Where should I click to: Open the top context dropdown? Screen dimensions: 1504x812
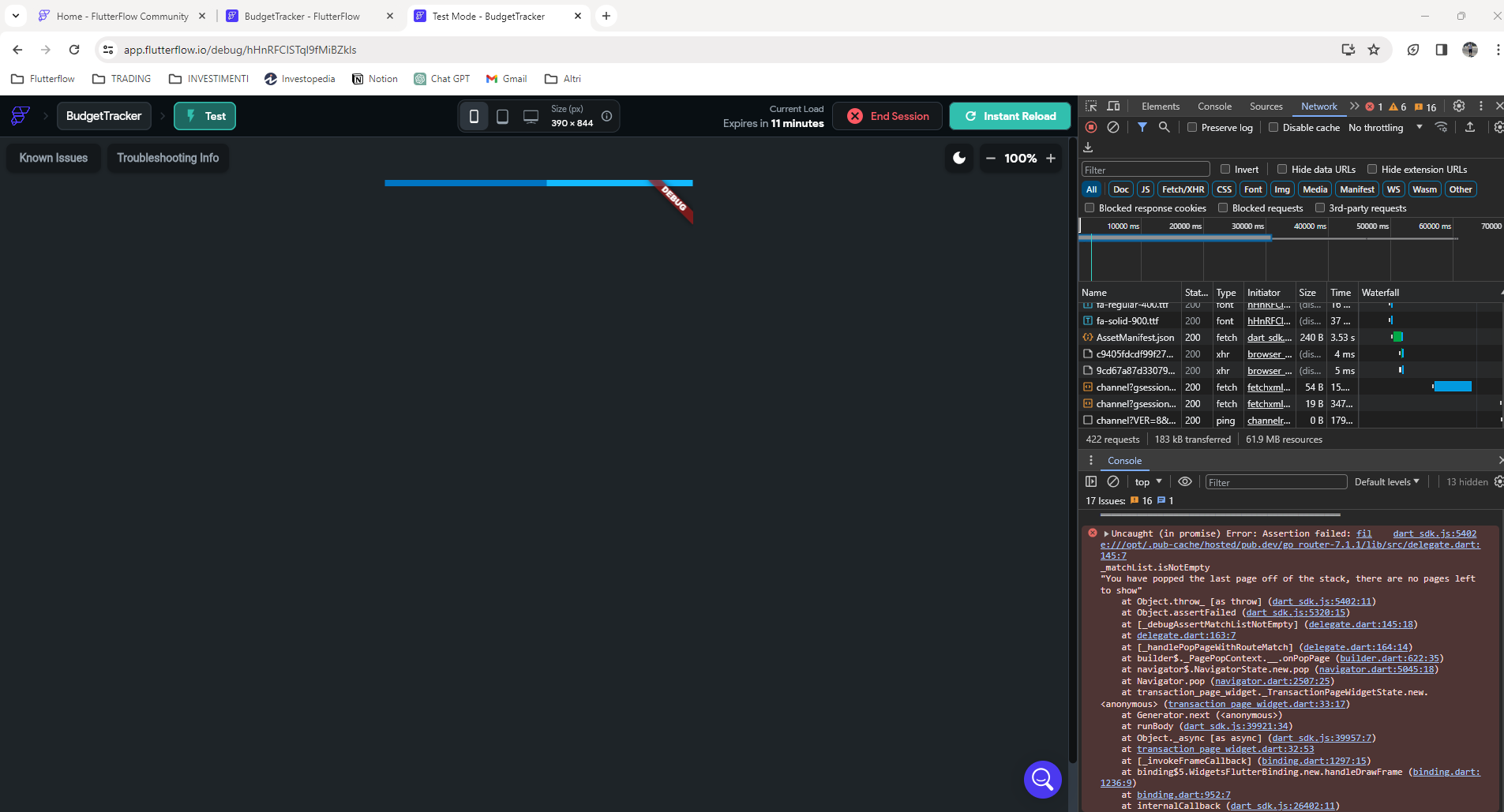[1149, 481]
